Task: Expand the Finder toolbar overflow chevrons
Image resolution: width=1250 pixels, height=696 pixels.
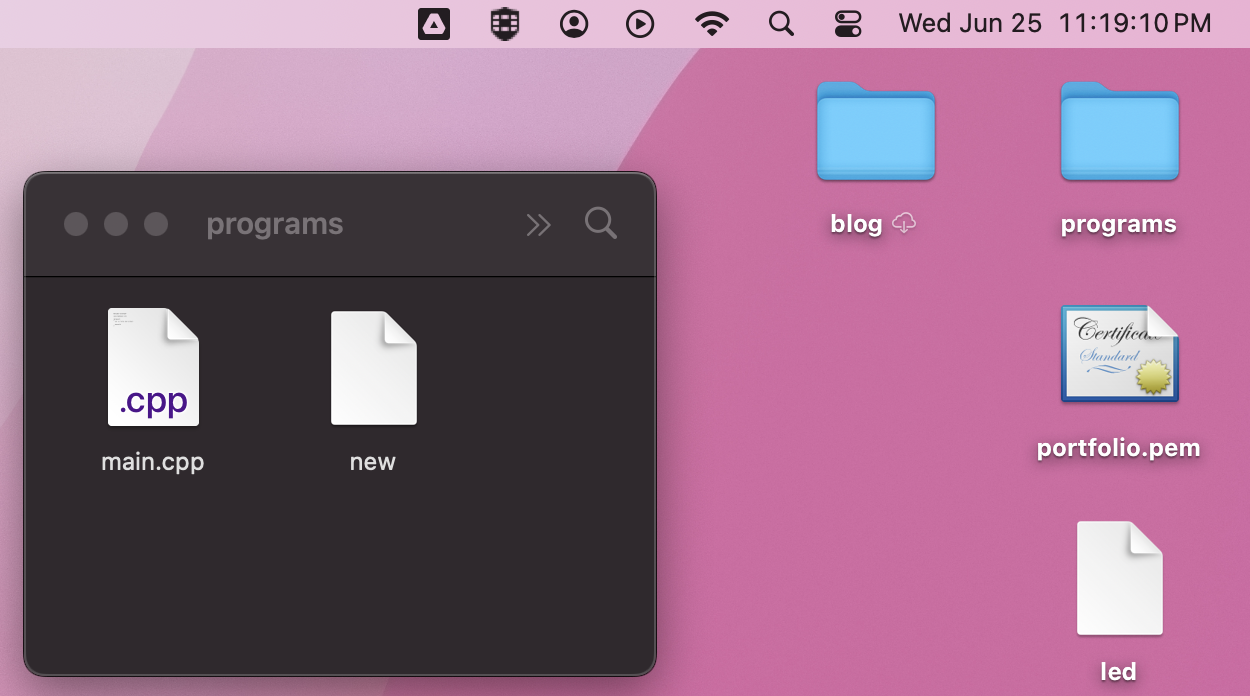Action: 538,225
